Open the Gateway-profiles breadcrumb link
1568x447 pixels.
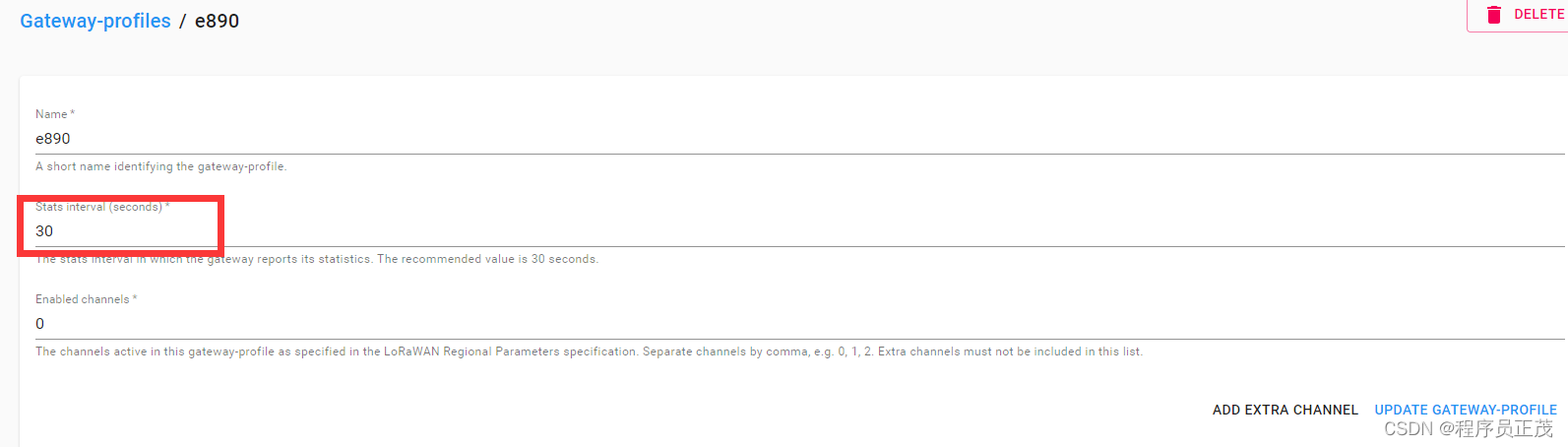click(x=95, y=21)
